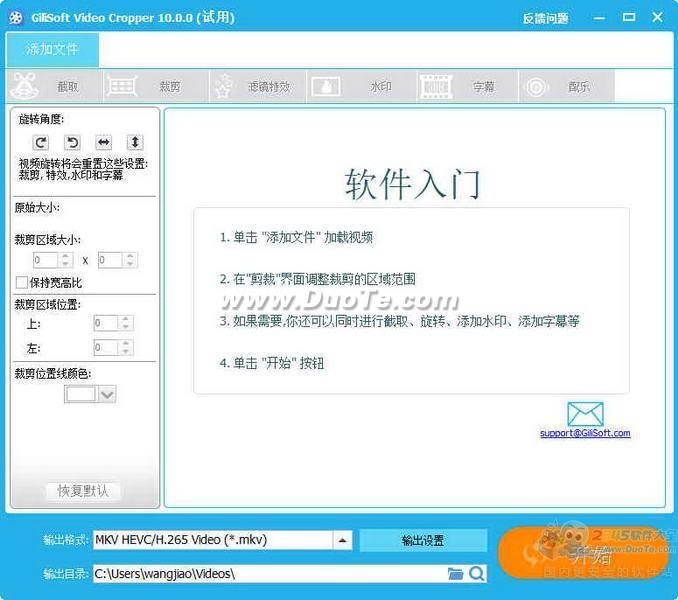Viewport: 678px width, 600px height.
Task: Maximize the Video Cropper window
Action: tap(629, 17)
